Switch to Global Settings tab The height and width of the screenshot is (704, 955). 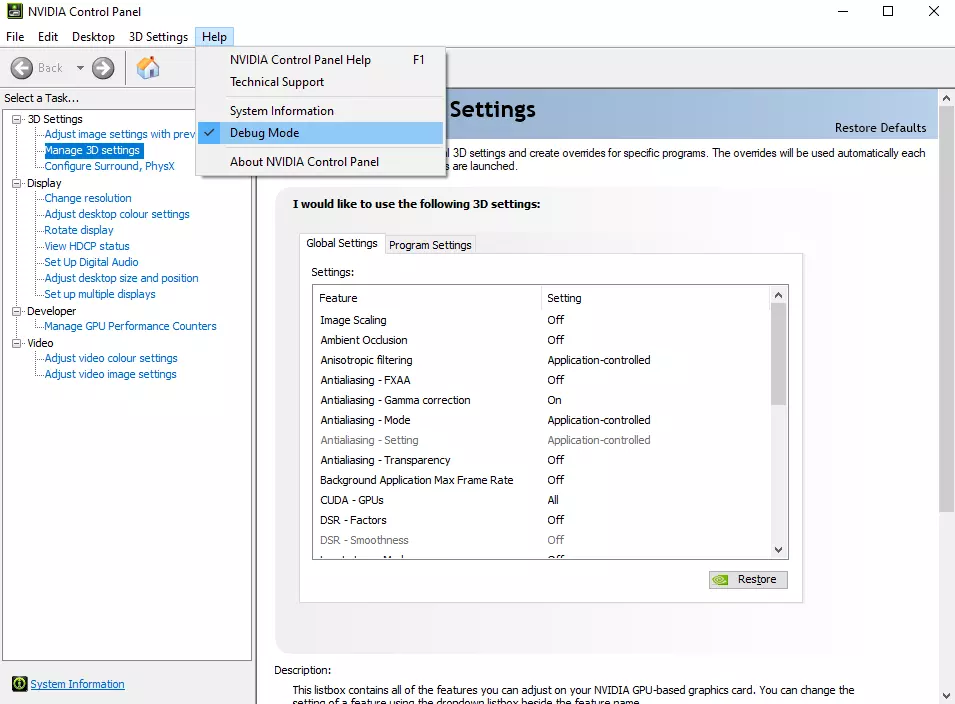(x=342, y=243)
